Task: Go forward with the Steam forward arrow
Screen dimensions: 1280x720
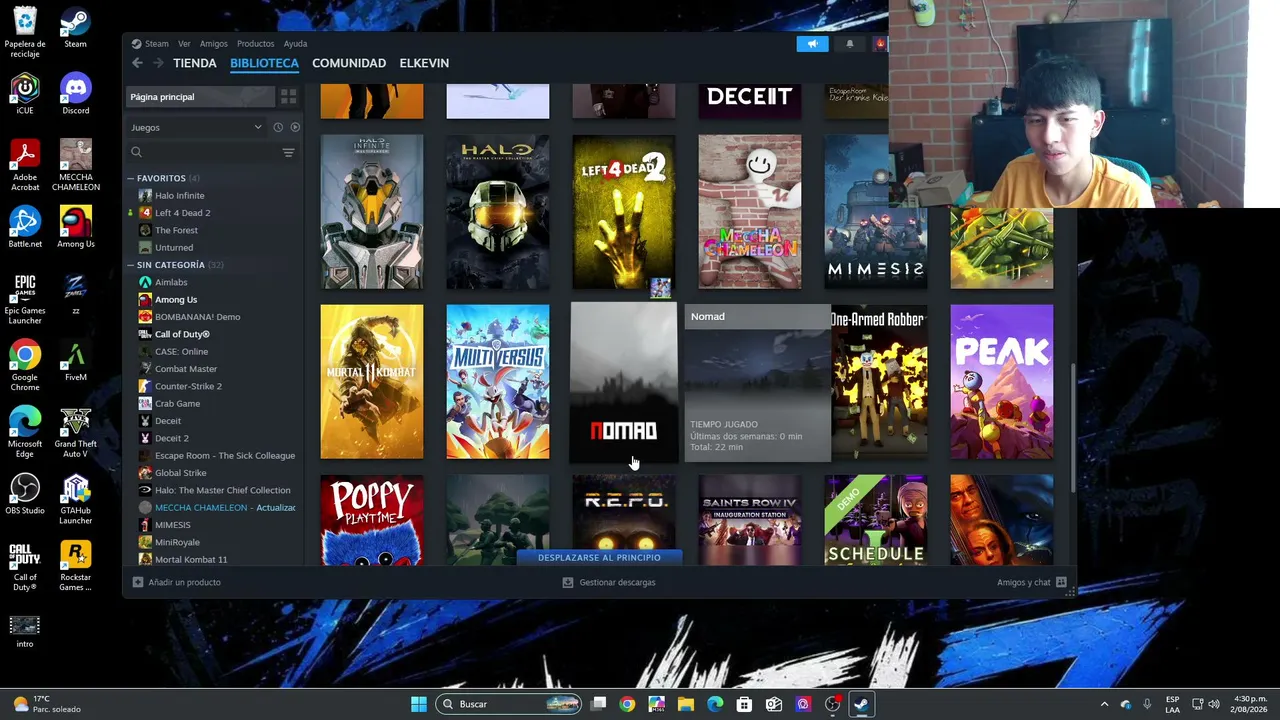Action: click(x=158, y=63)
